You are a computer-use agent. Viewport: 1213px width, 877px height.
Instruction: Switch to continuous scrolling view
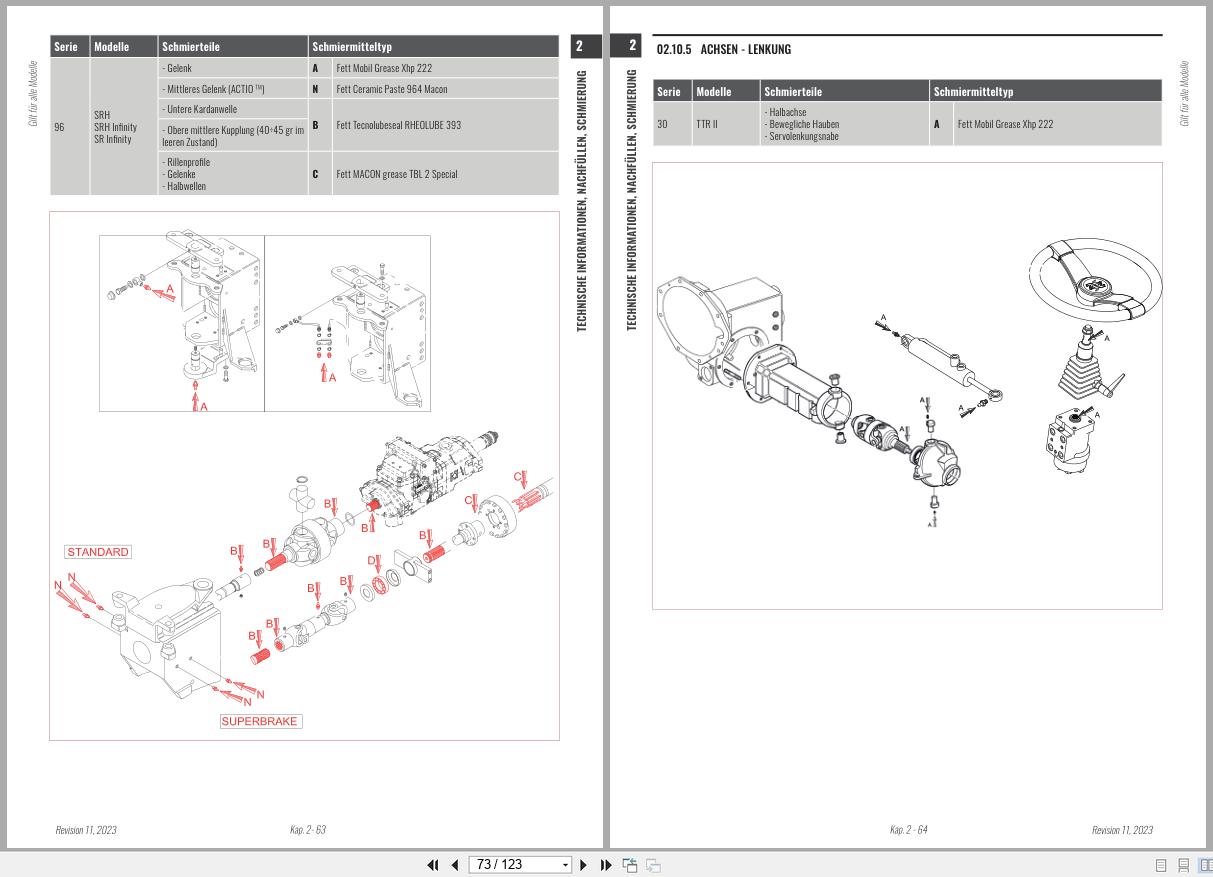click(x=1183, y=865)
